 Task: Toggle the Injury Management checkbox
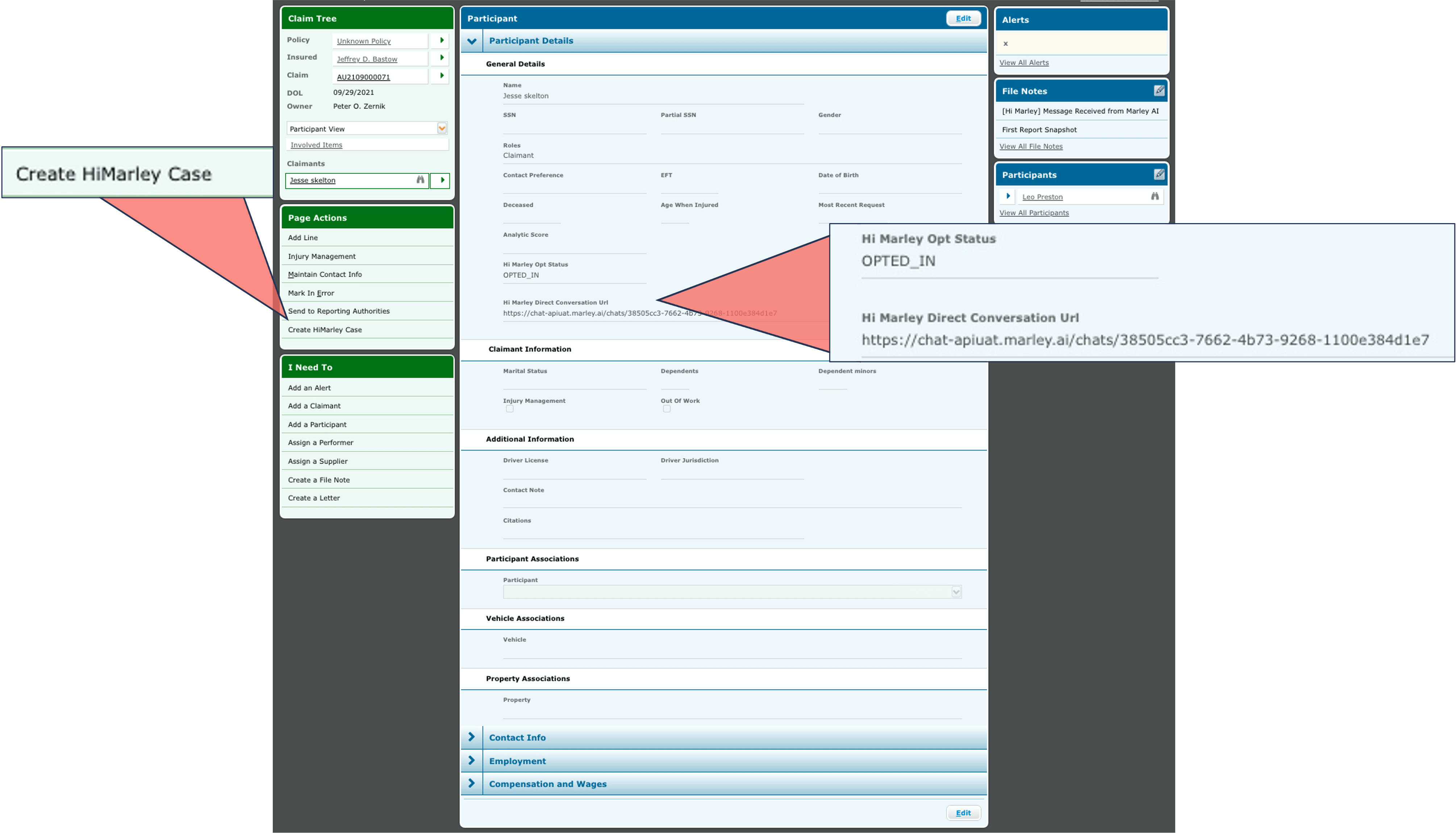click(x=509, y=409)
